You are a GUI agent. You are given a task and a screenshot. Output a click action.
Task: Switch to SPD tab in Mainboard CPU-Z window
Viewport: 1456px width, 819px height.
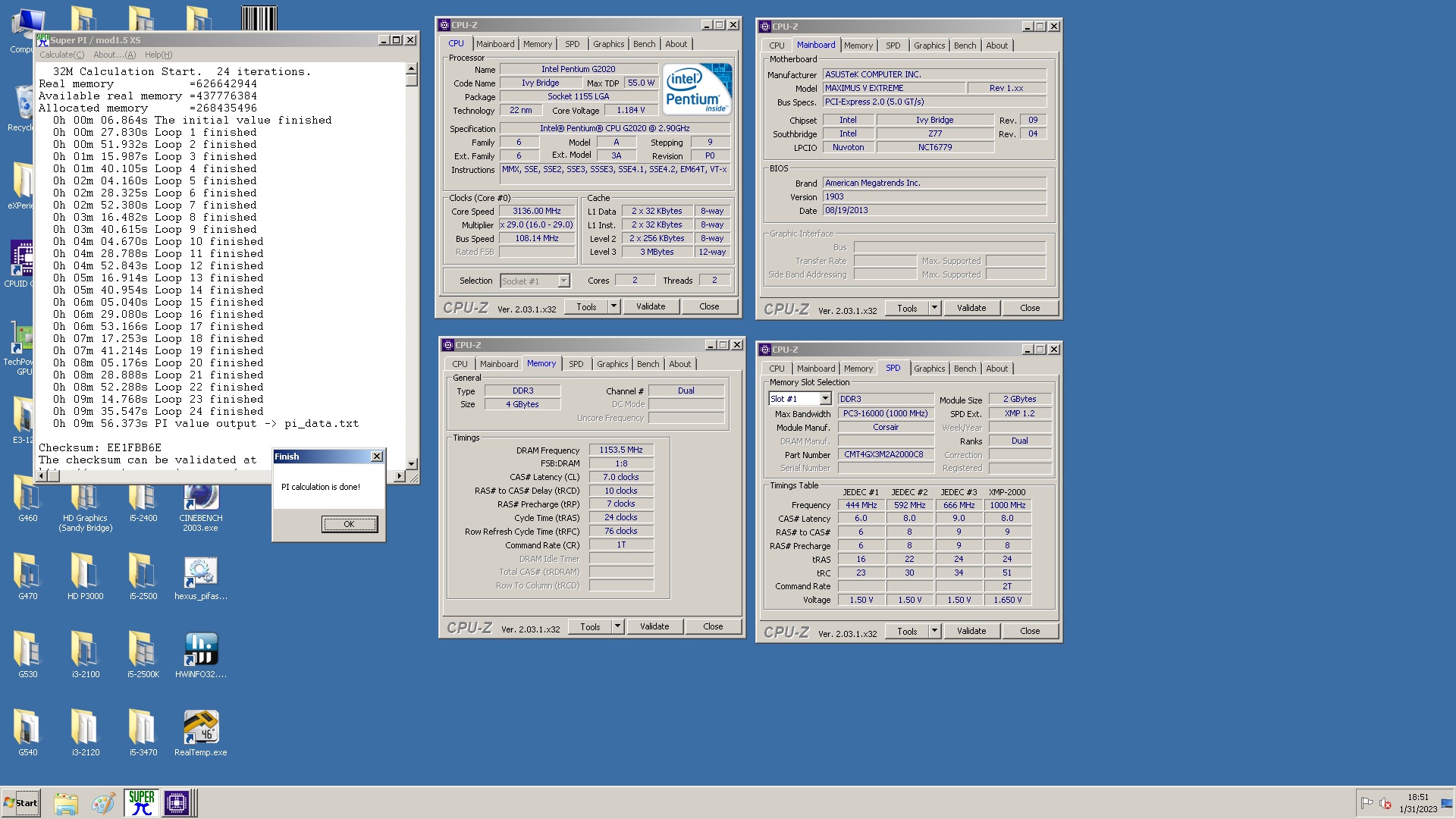[893, 45]
